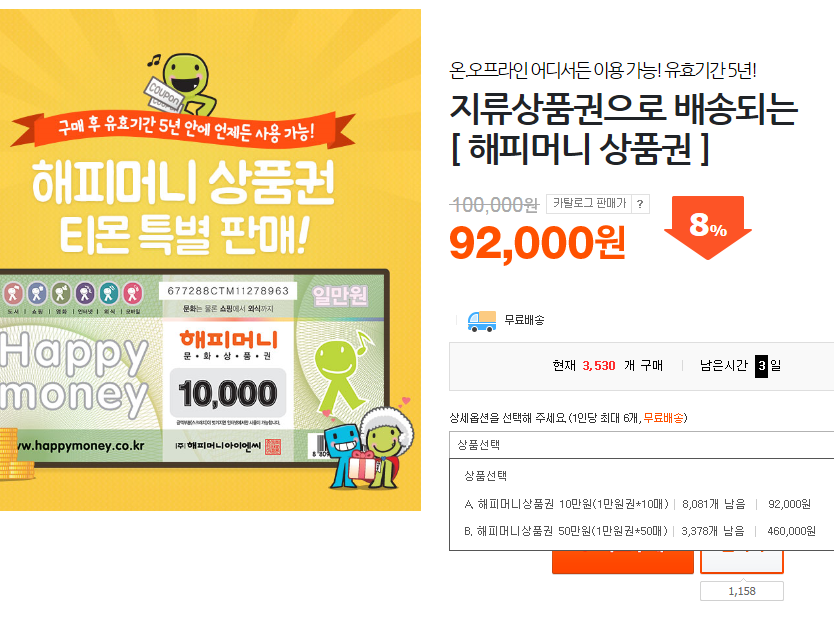Click the purple 인터넷 circle icon
Image resolution: width=834 pixels, height=619 pixels.
point(85,293)
